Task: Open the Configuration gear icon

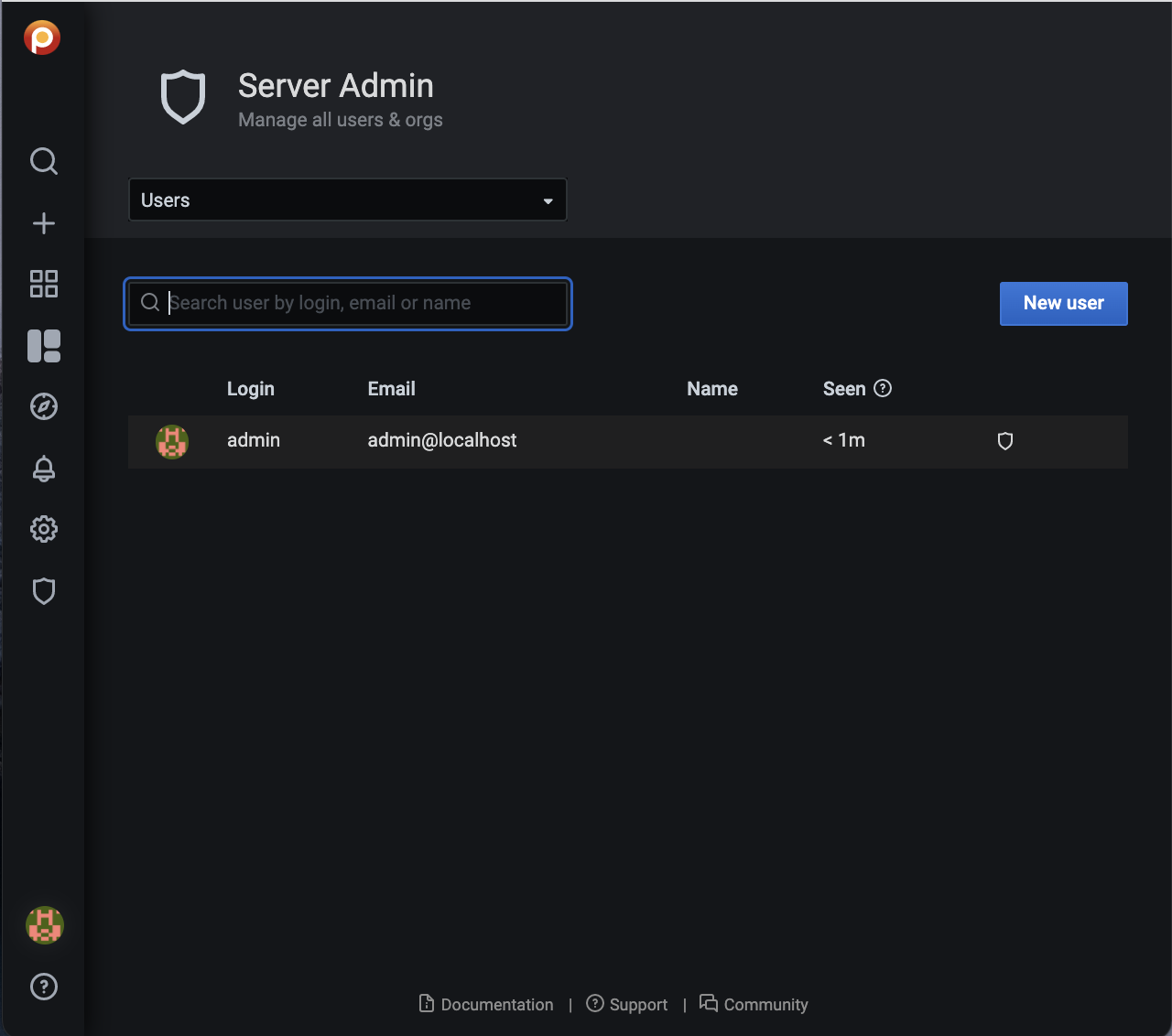Action: [44, 529]
